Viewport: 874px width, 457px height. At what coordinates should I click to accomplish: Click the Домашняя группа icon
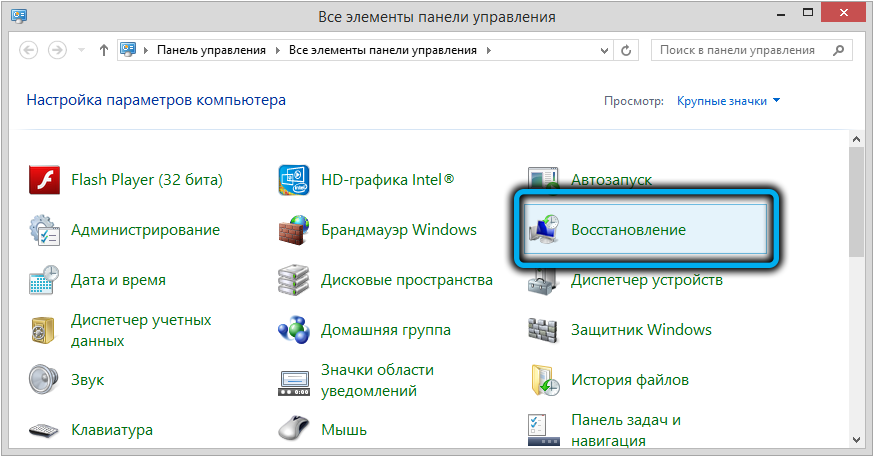click(294, 330)
